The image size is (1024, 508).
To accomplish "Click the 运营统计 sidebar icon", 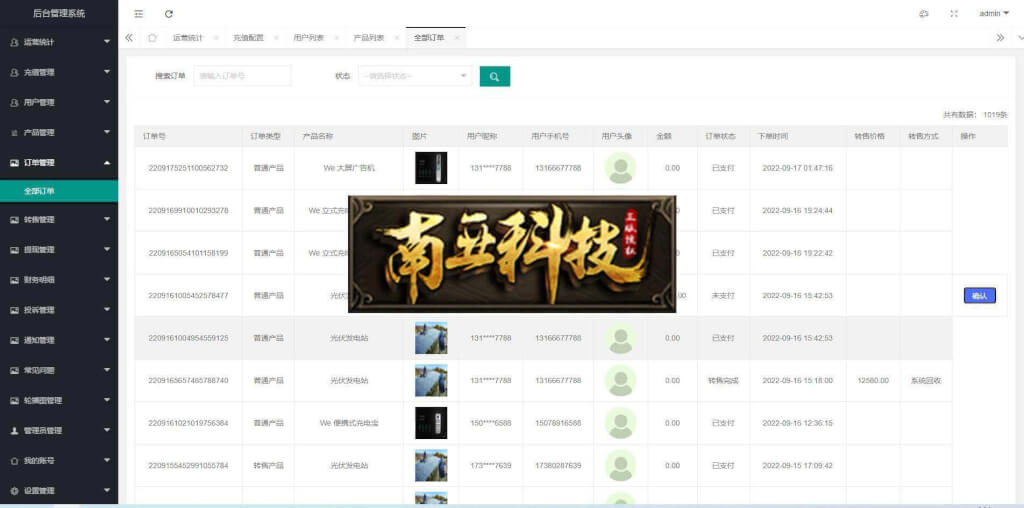I will [x=14, y=42].
